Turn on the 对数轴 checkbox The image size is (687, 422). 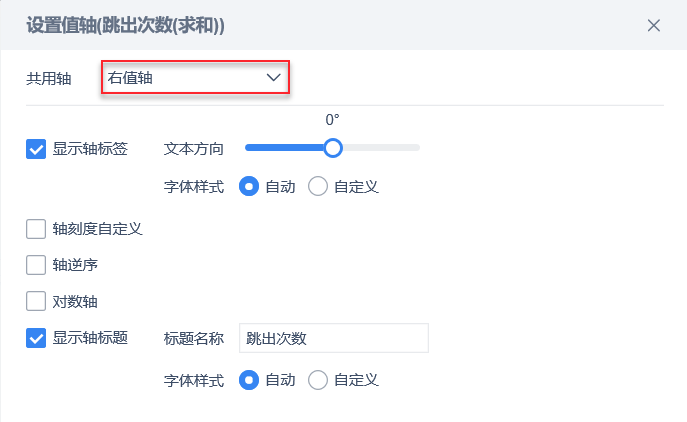(x=36, y=301)
